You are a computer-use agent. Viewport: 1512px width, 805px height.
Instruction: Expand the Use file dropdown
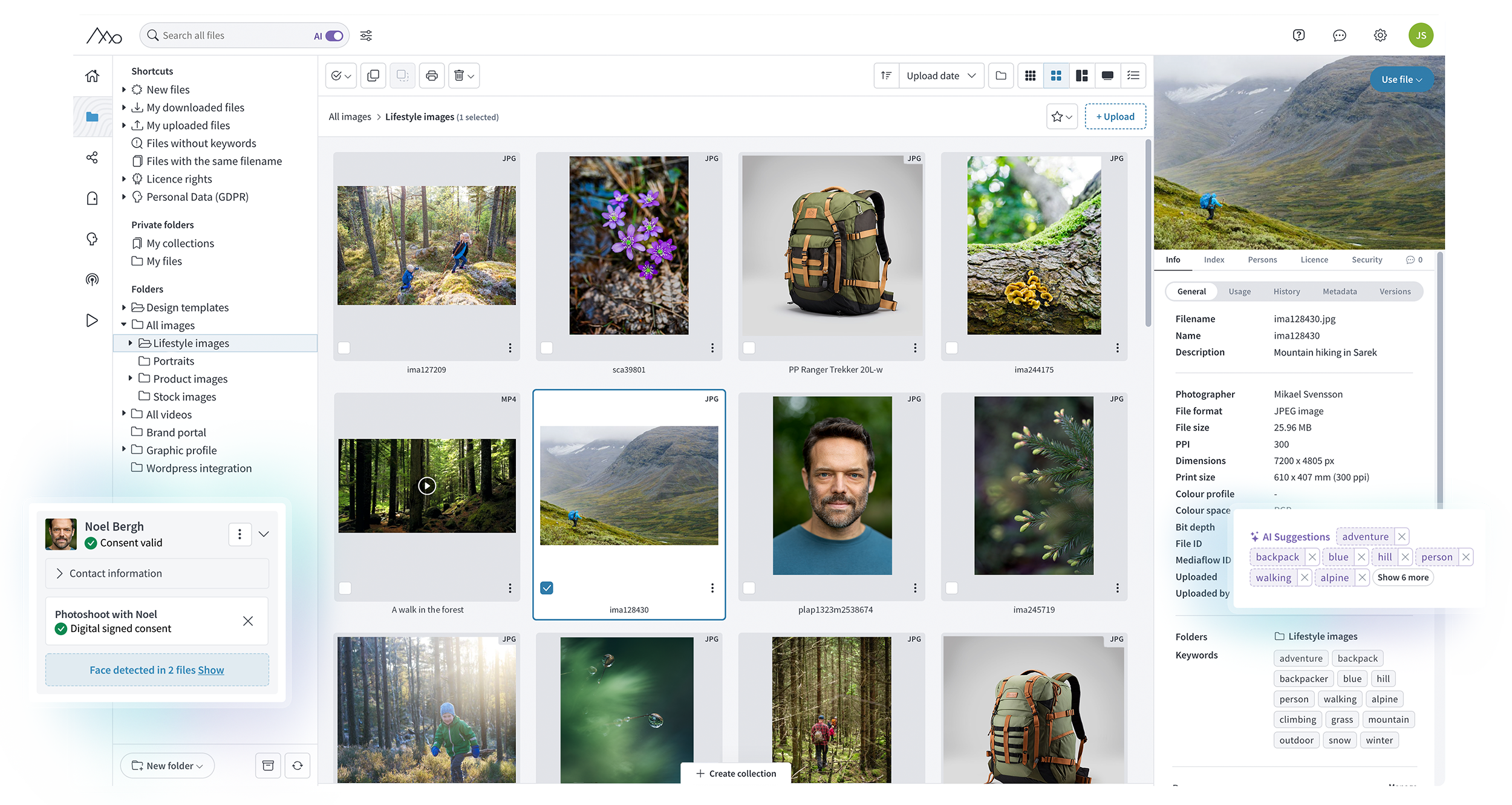(1401, 79)
